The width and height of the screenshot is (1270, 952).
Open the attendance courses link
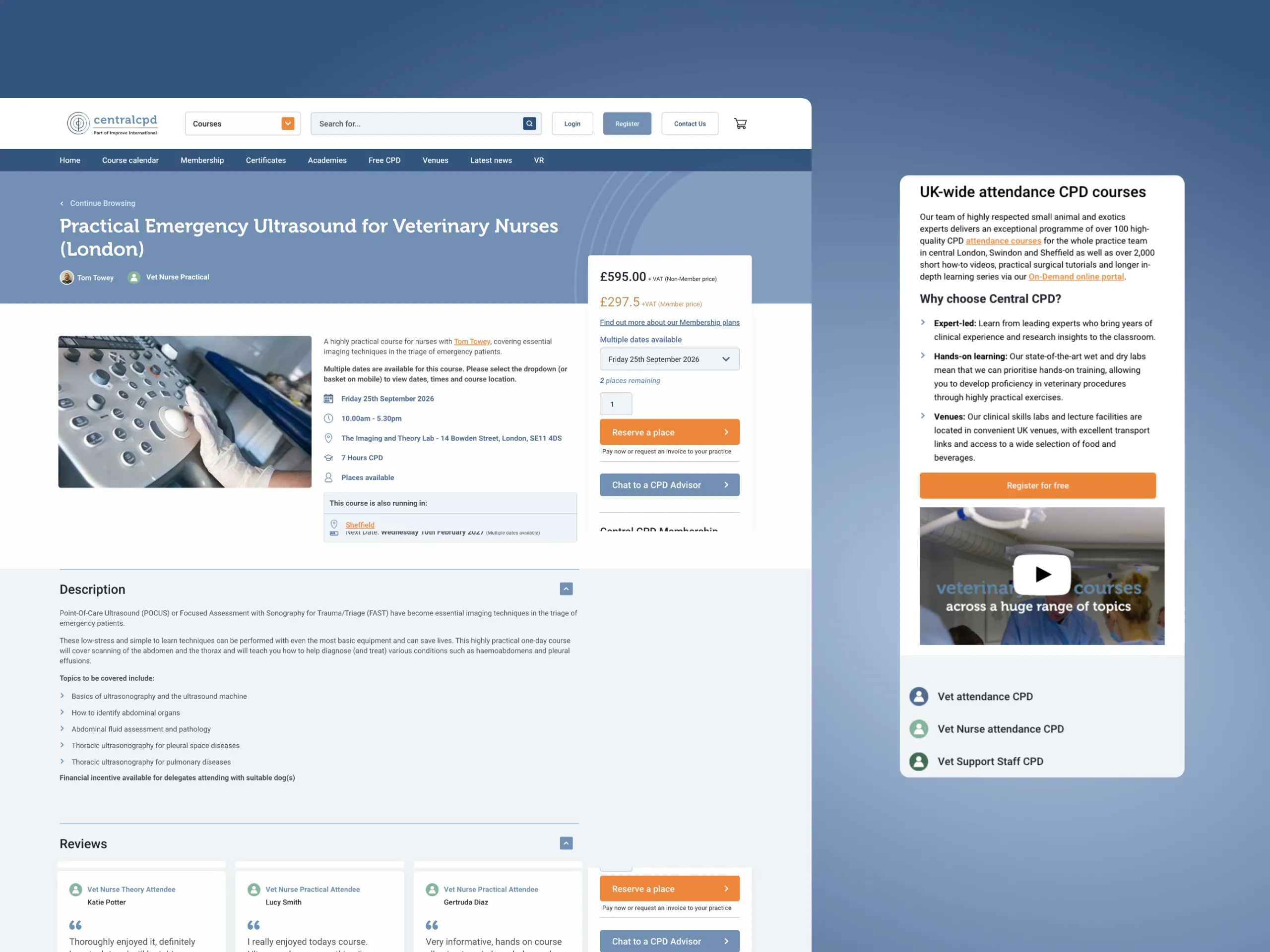click(x=1003, y=241)
